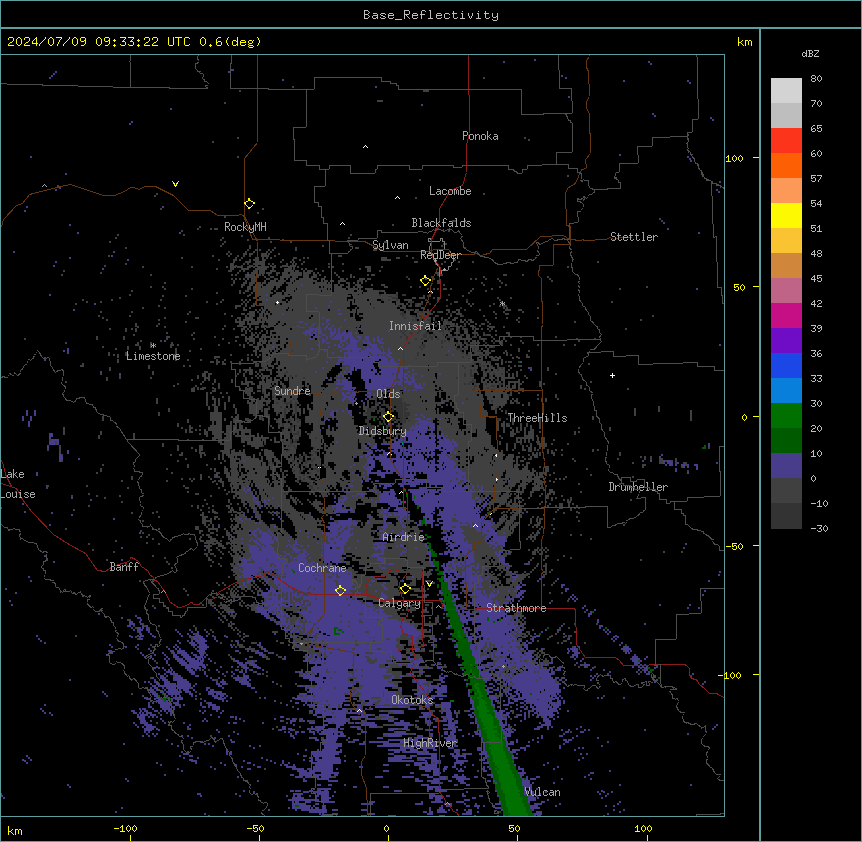Select the purple 10 dBZ legend swatch
Screen dimensions: 862x842
(786, 466)
